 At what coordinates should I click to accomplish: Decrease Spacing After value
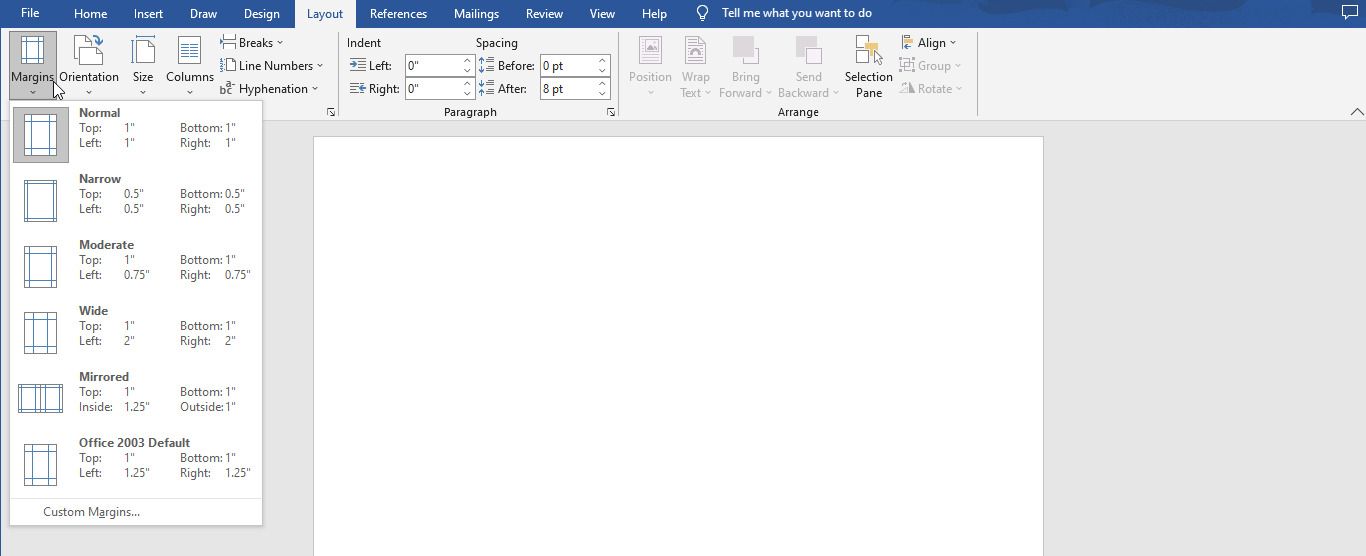[602, 93]
